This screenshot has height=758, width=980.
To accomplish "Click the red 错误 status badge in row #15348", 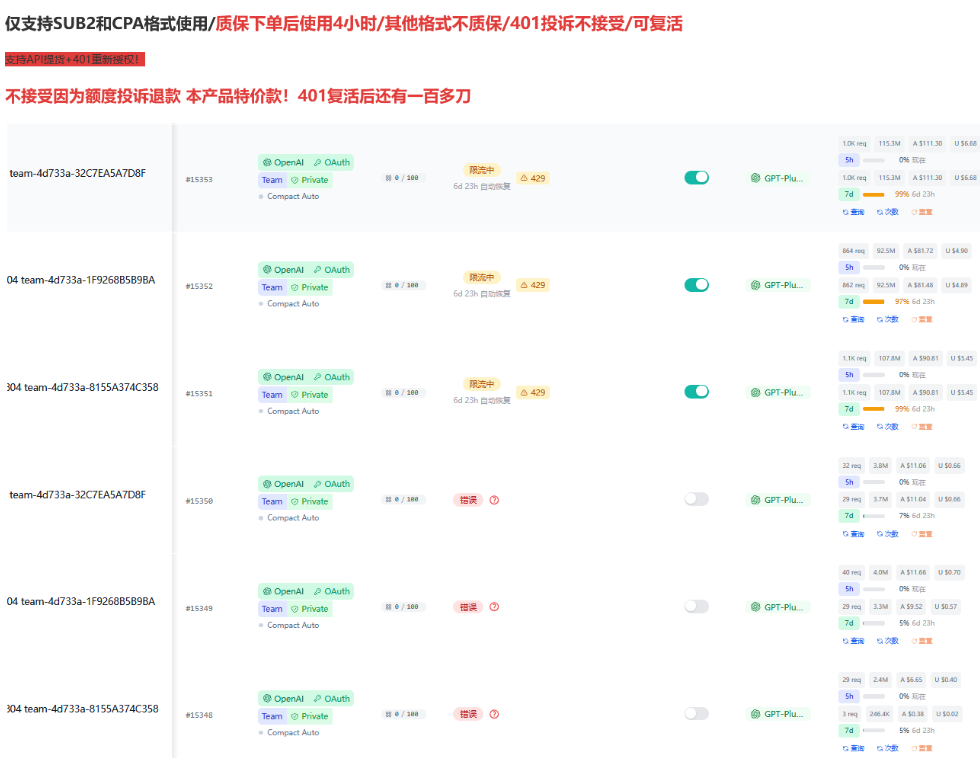I will pyautogui.click(x=468, y=714).
